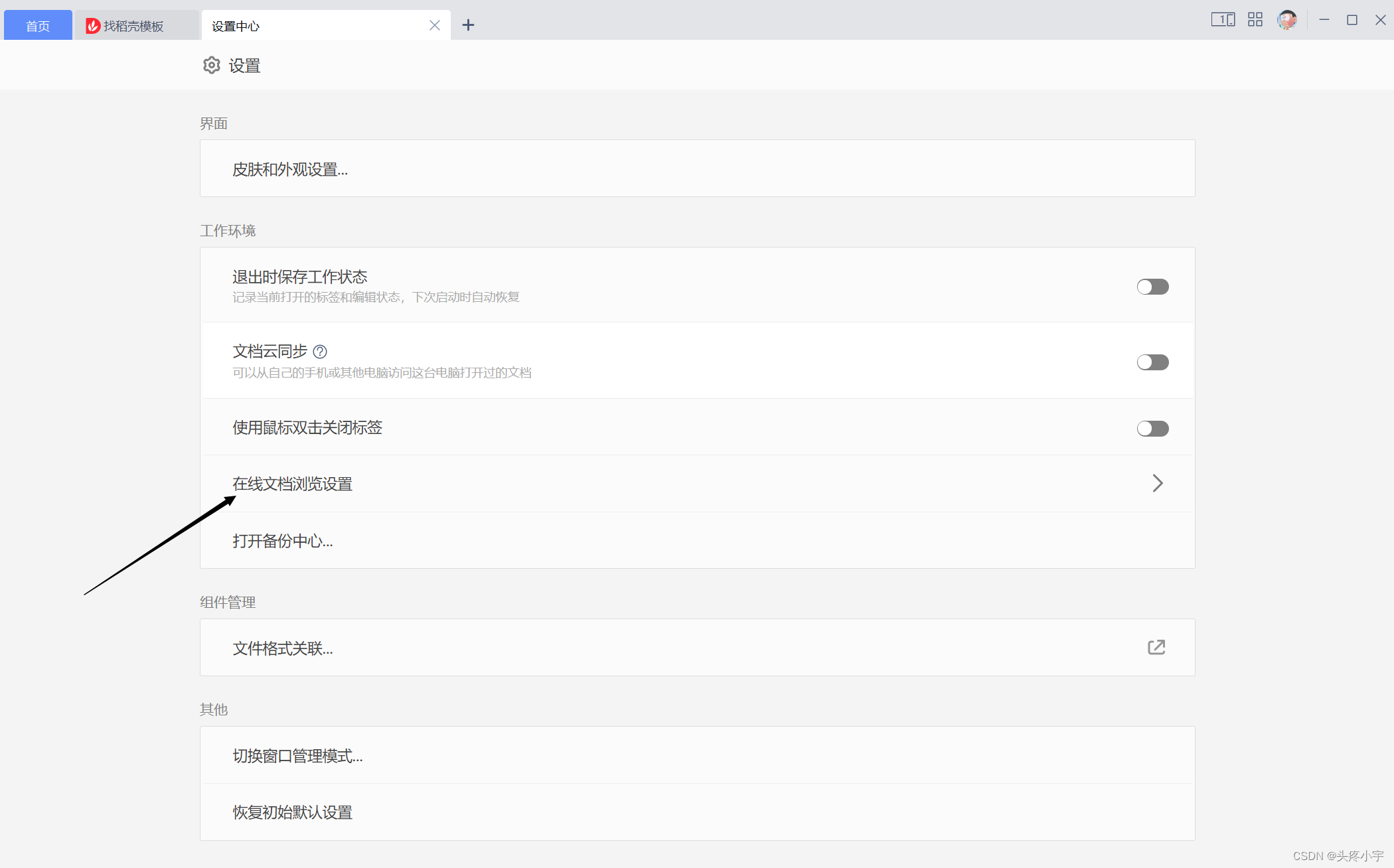This screenshot has height=868, width=1394.
Task: Close the 设置中心 tab
Action: 435,25
